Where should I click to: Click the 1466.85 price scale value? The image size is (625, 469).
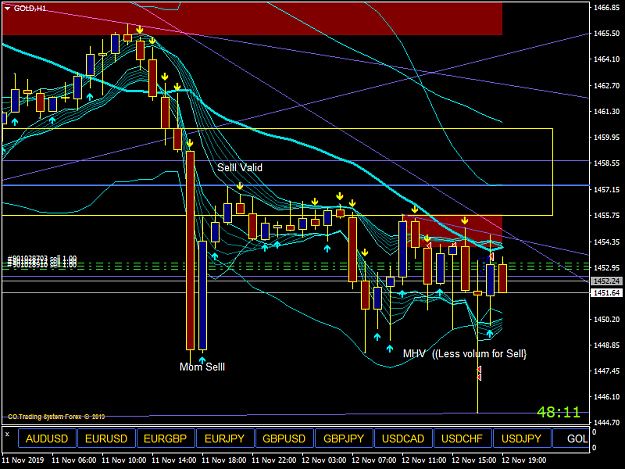point(607,7)
